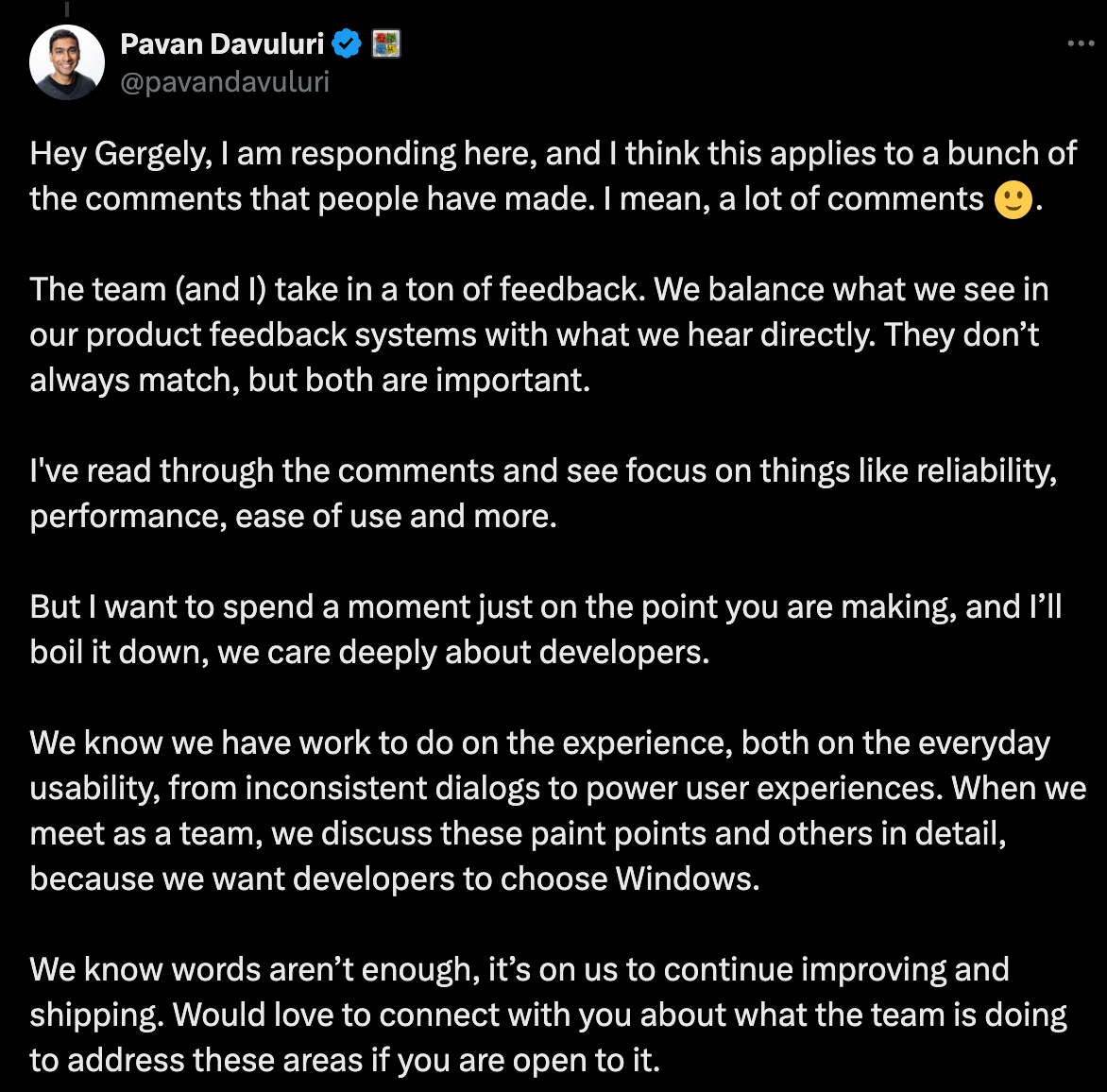The image size is (1107, 1092).
Task: Click the phrase "we care deeply about developers"
Action: (463, 652)
